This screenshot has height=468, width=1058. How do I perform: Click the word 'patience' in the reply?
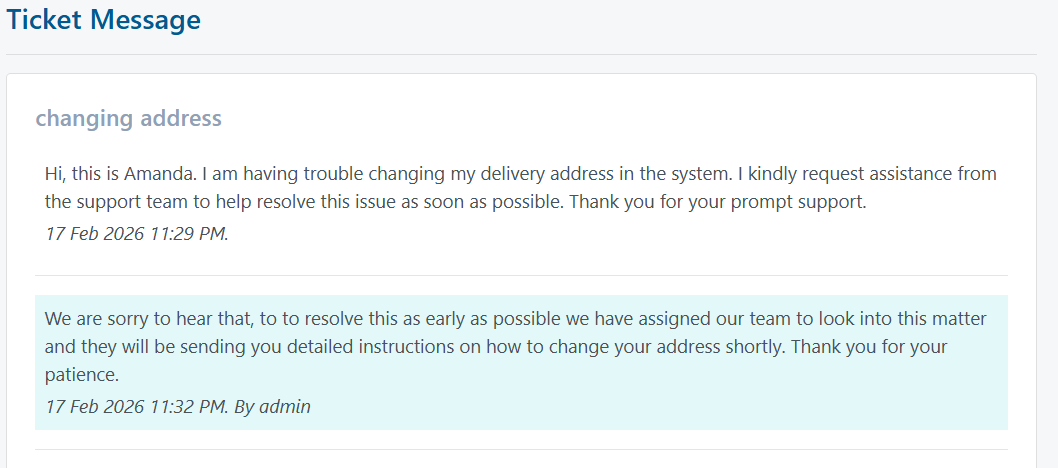tap(80, 376)
